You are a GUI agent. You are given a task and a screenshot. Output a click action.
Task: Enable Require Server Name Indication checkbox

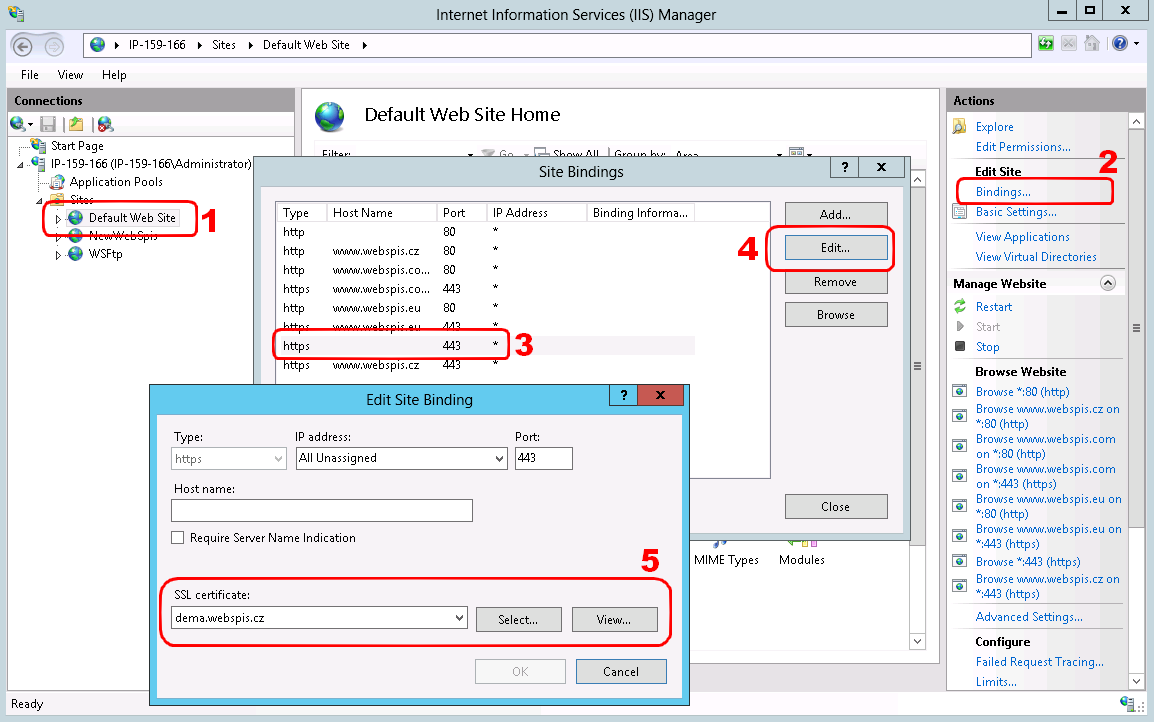pyautogui.click(x=178, y=538)
